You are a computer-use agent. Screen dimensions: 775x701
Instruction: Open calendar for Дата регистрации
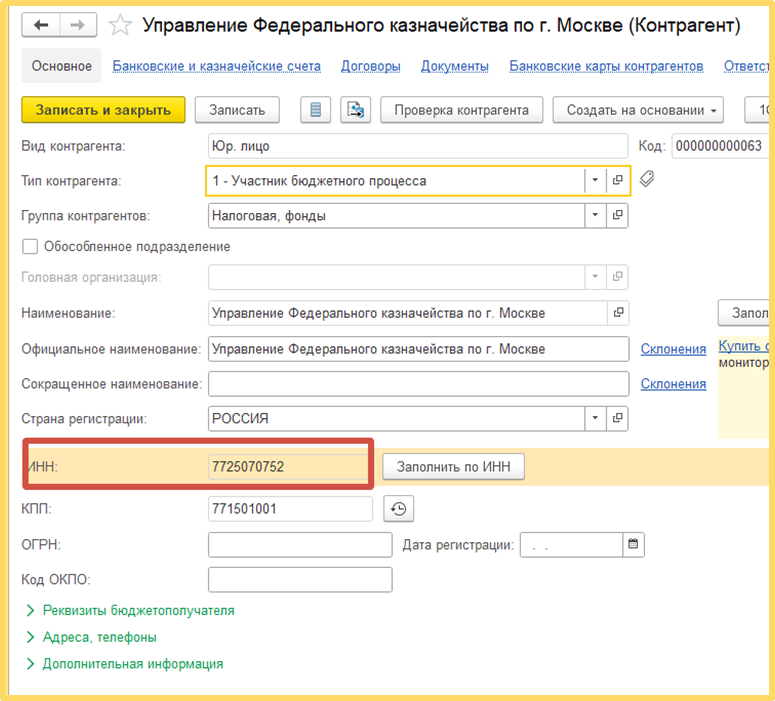633,544
